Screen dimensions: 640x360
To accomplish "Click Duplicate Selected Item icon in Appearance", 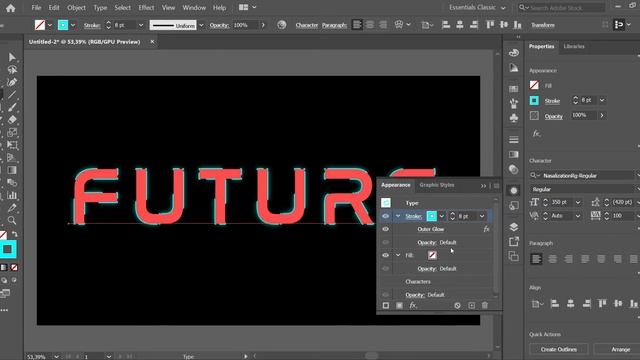I will (471, 305).
